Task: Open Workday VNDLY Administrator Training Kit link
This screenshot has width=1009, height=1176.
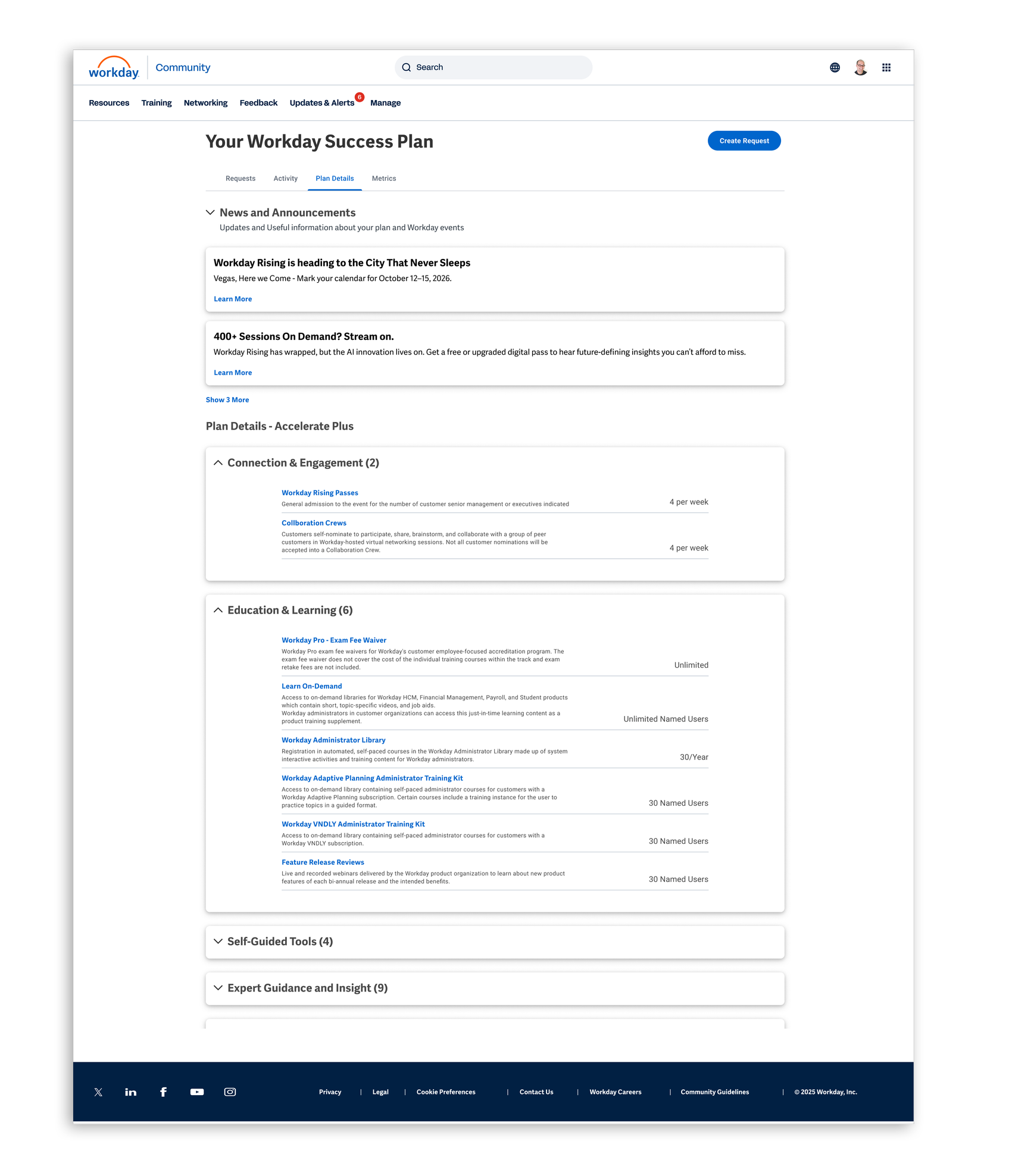Action: (353, 824)
